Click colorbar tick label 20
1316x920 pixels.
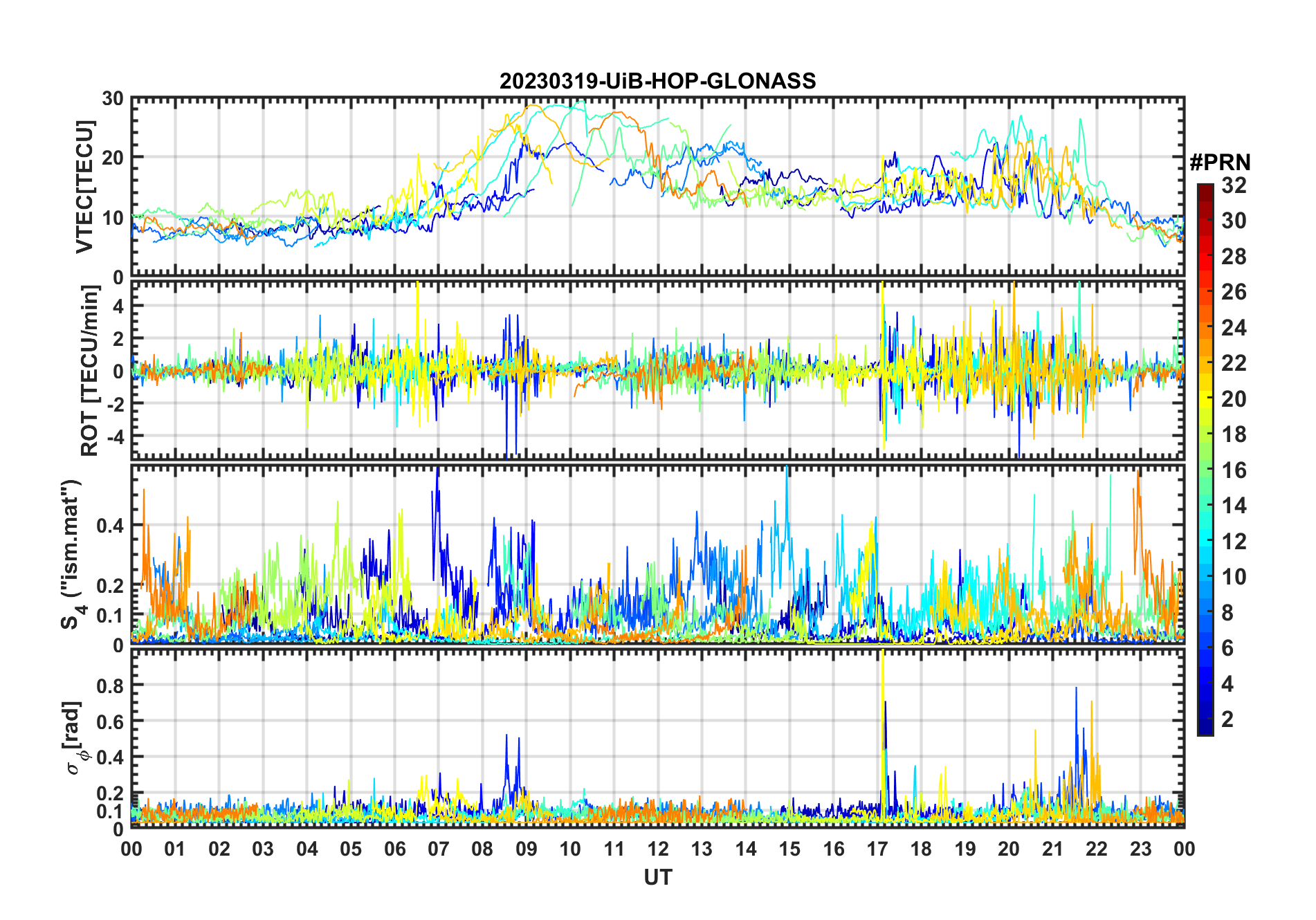1234,399
